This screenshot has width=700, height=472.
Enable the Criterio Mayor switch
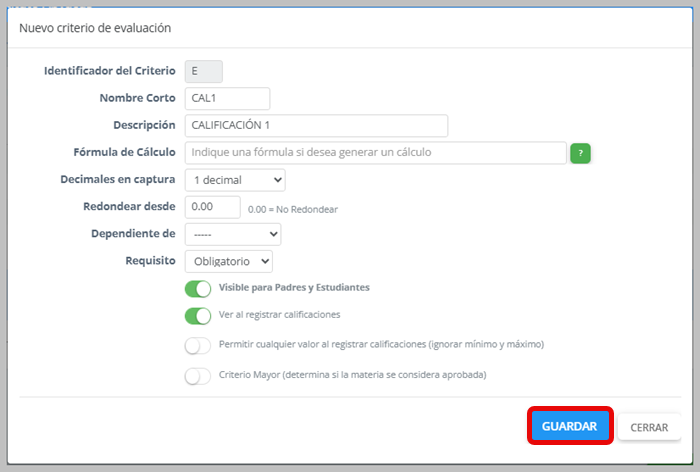tap(198, 376)
